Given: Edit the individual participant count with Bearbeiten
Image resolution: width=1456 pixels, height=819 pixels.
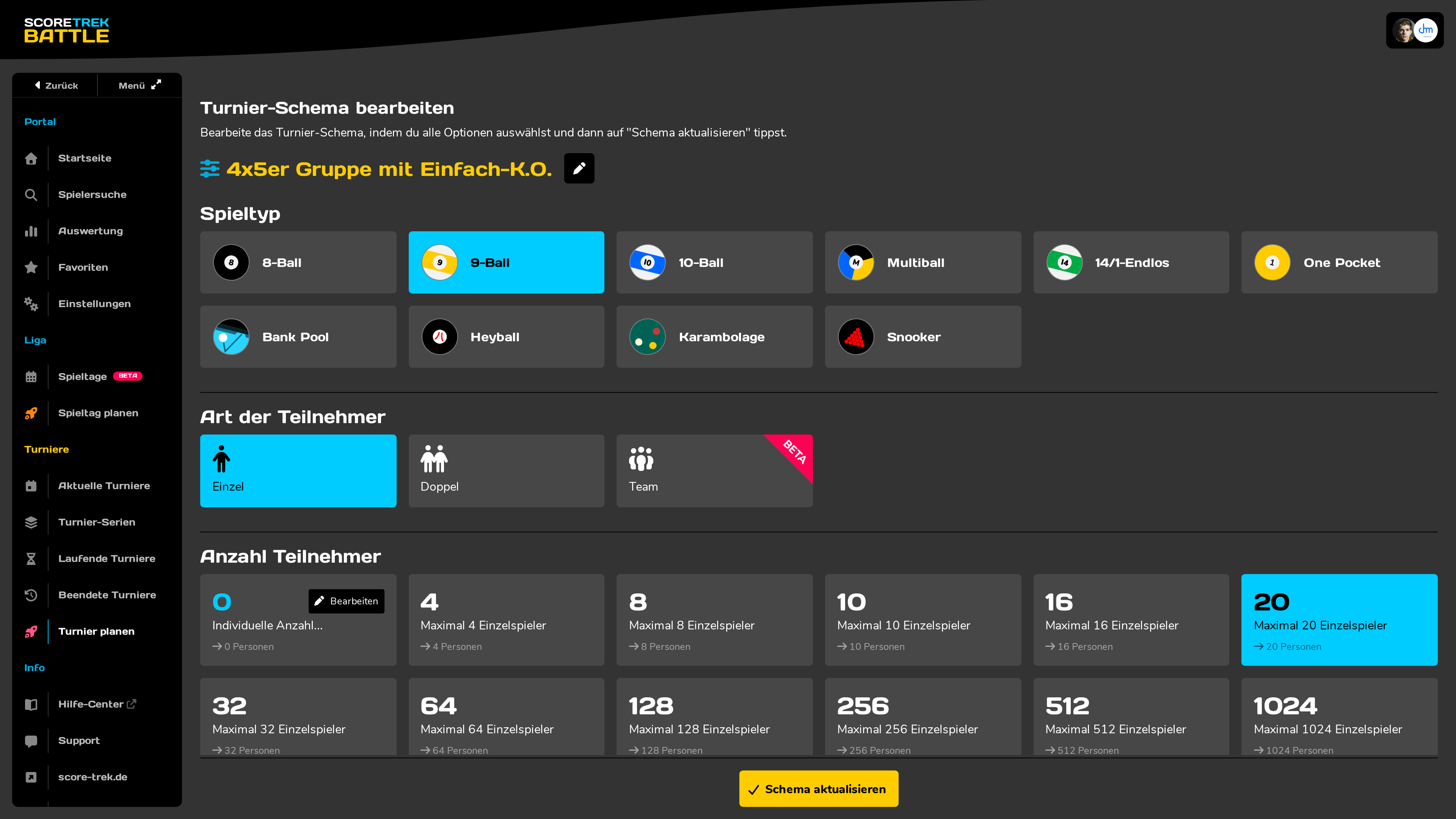Looking at the screenshot, I should [346, 601].
